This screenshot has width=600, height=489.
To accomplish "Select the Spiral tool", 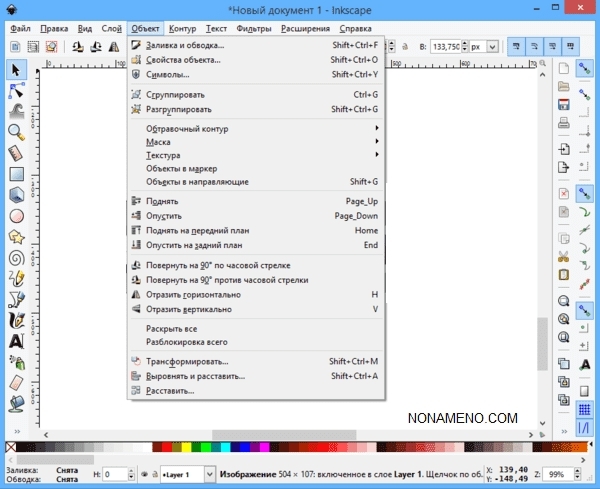I will point(16,258).
